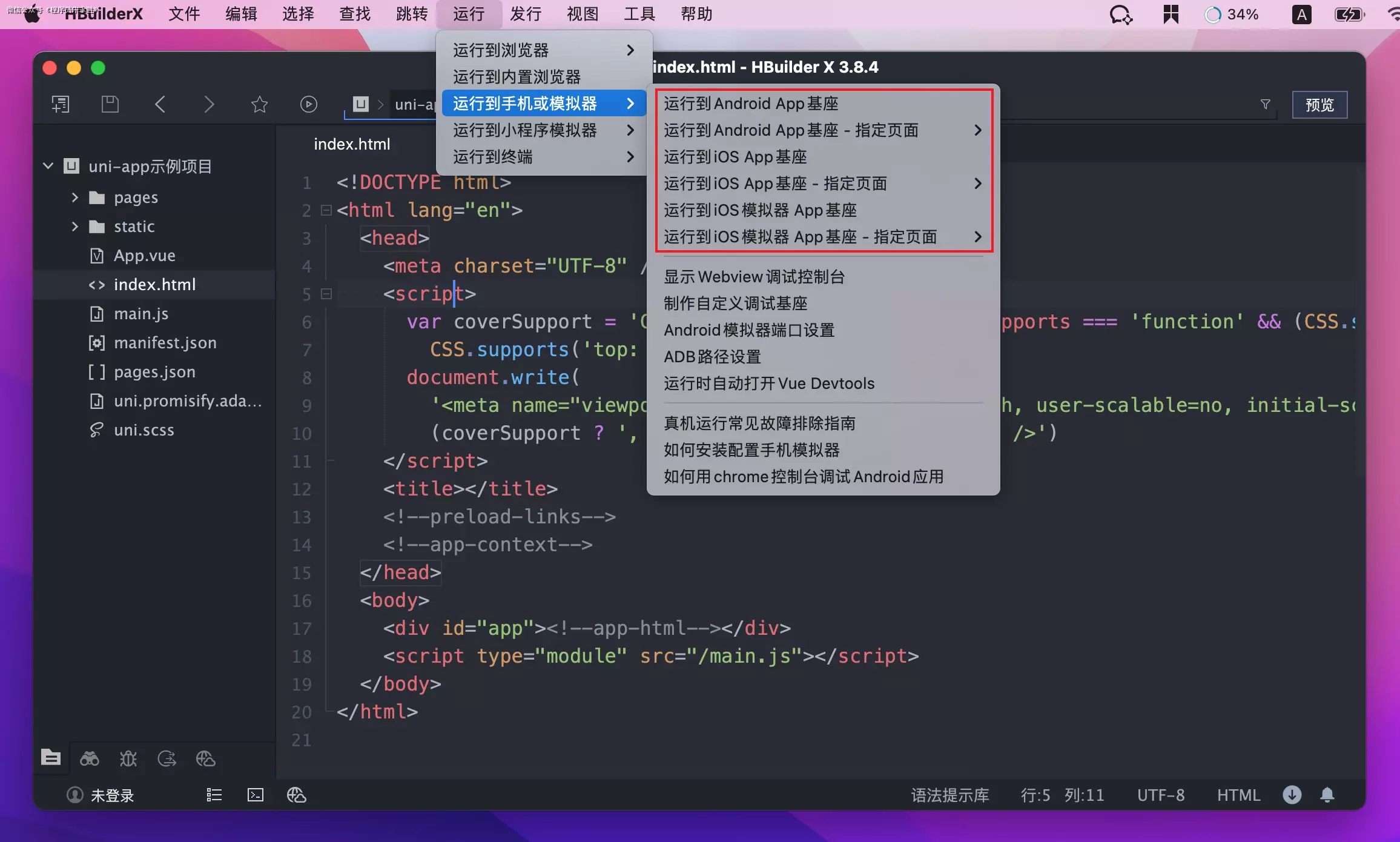This screenshot has height=842, width=1400.
Task: Click the navigate back arrow icon
Action: tap(160, 104)
